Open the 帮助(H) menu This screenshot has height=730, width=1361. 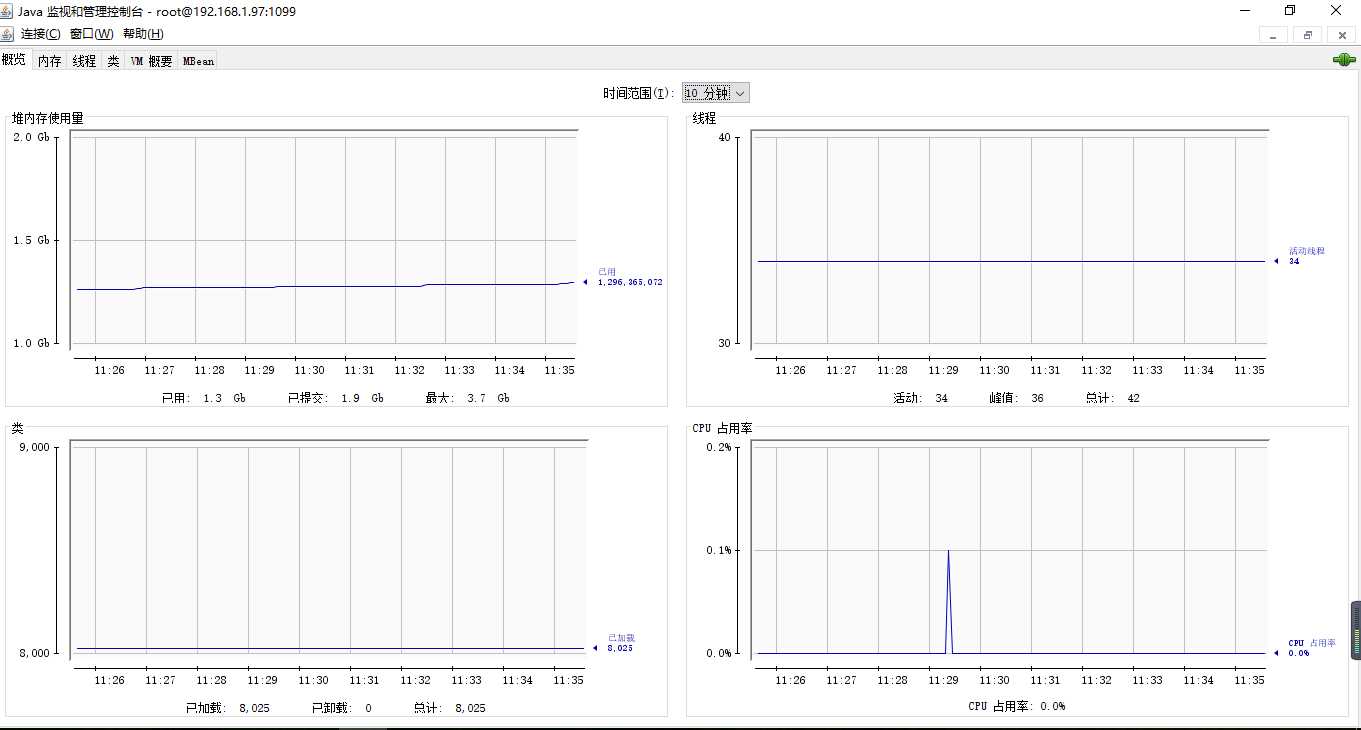pyautogui.click(x=143, y=34)
